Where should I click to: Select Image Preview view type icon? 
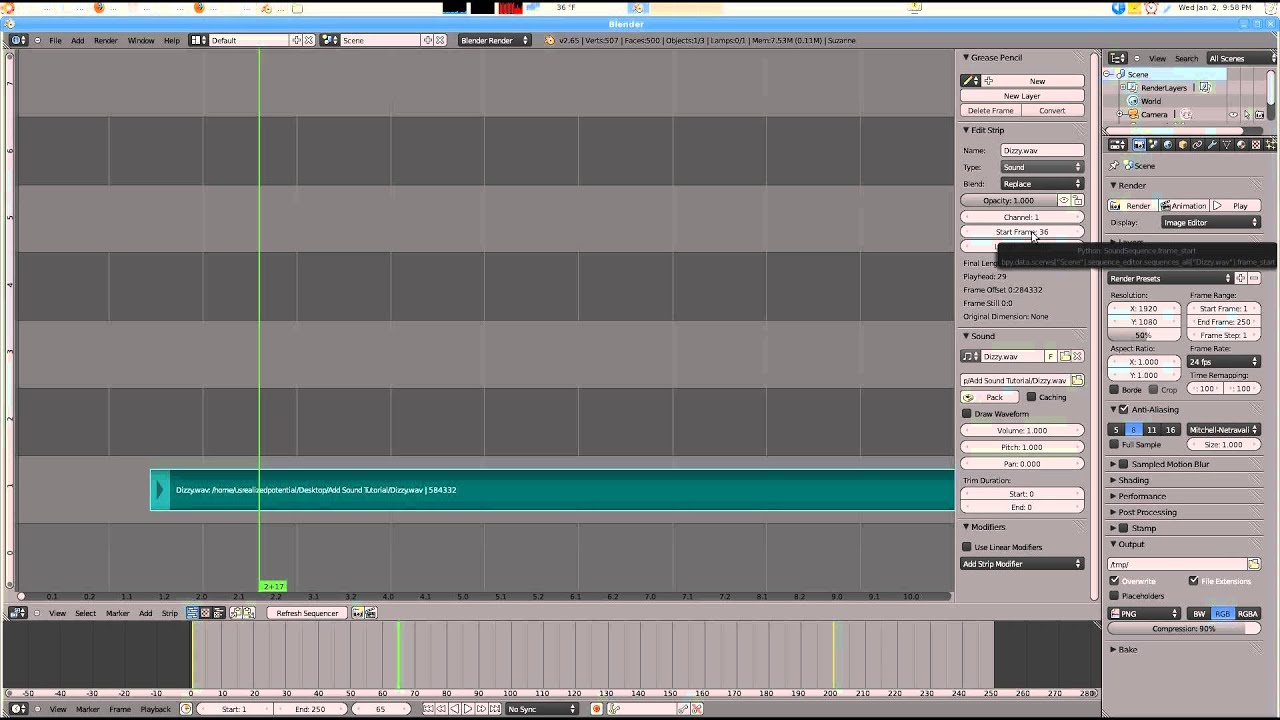[x=205, y=613]
